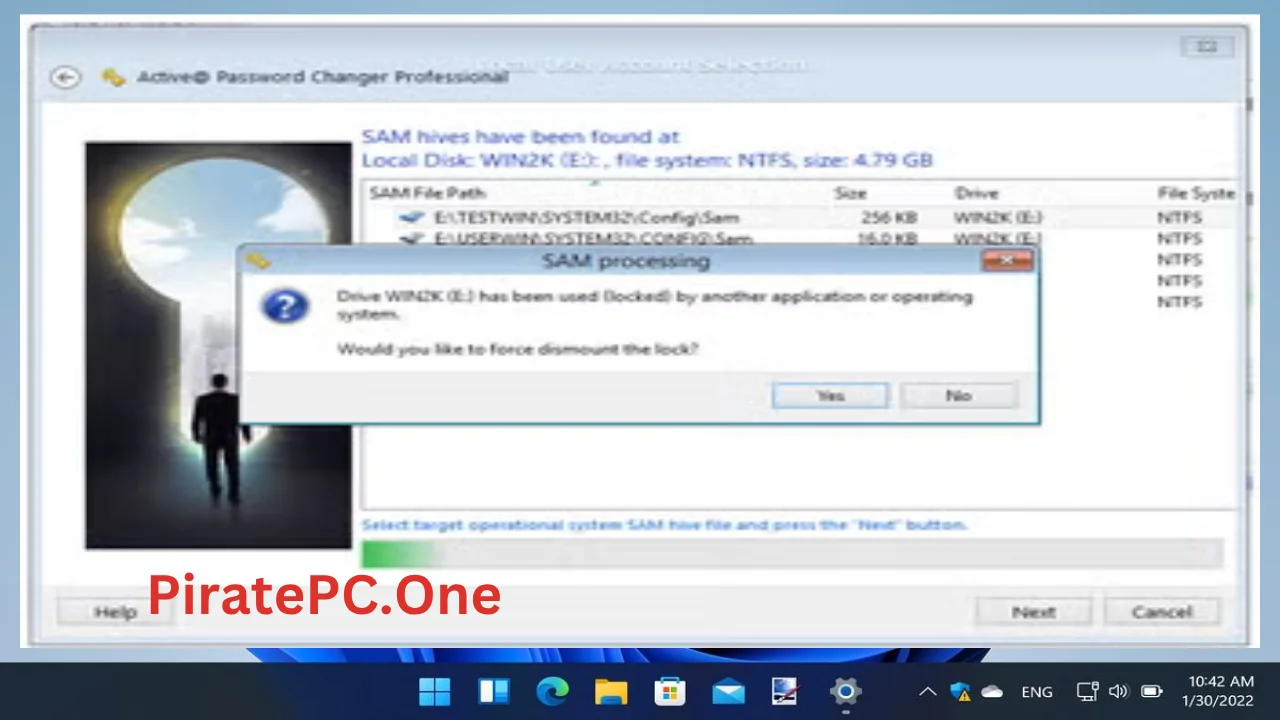1280x720 pixels.
Task: Click the keyhole silhouette image
Action: (x=218, y=345)
